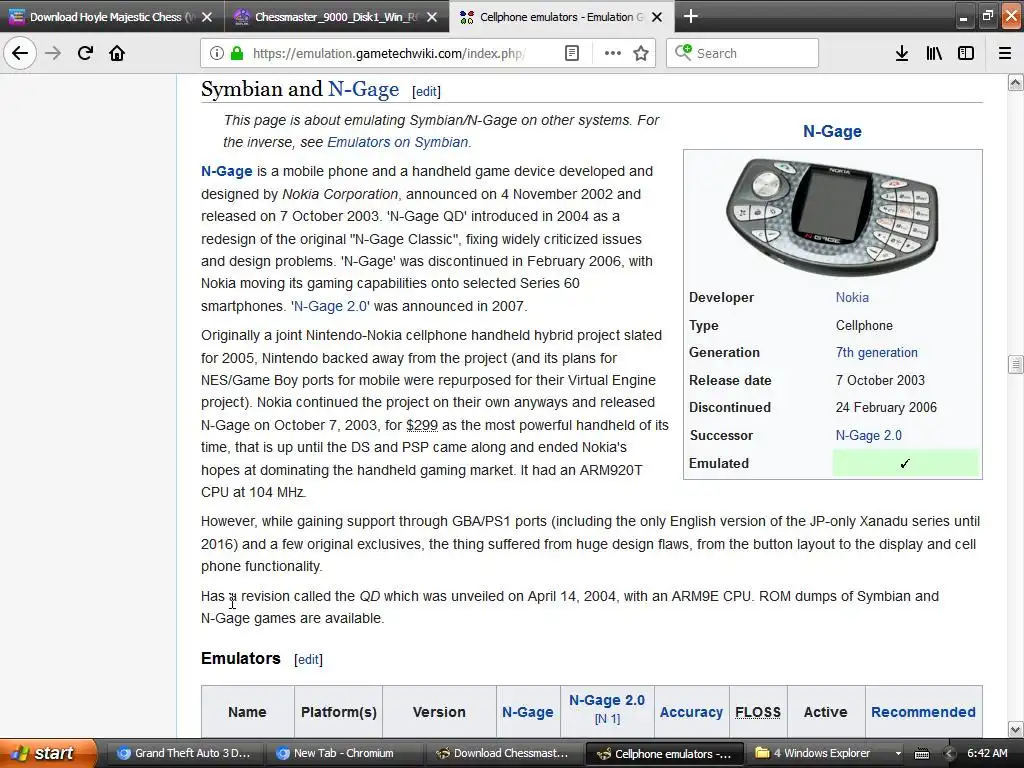Show site information icon in address bar
The image size is (1024, 768).
point(217,53)
